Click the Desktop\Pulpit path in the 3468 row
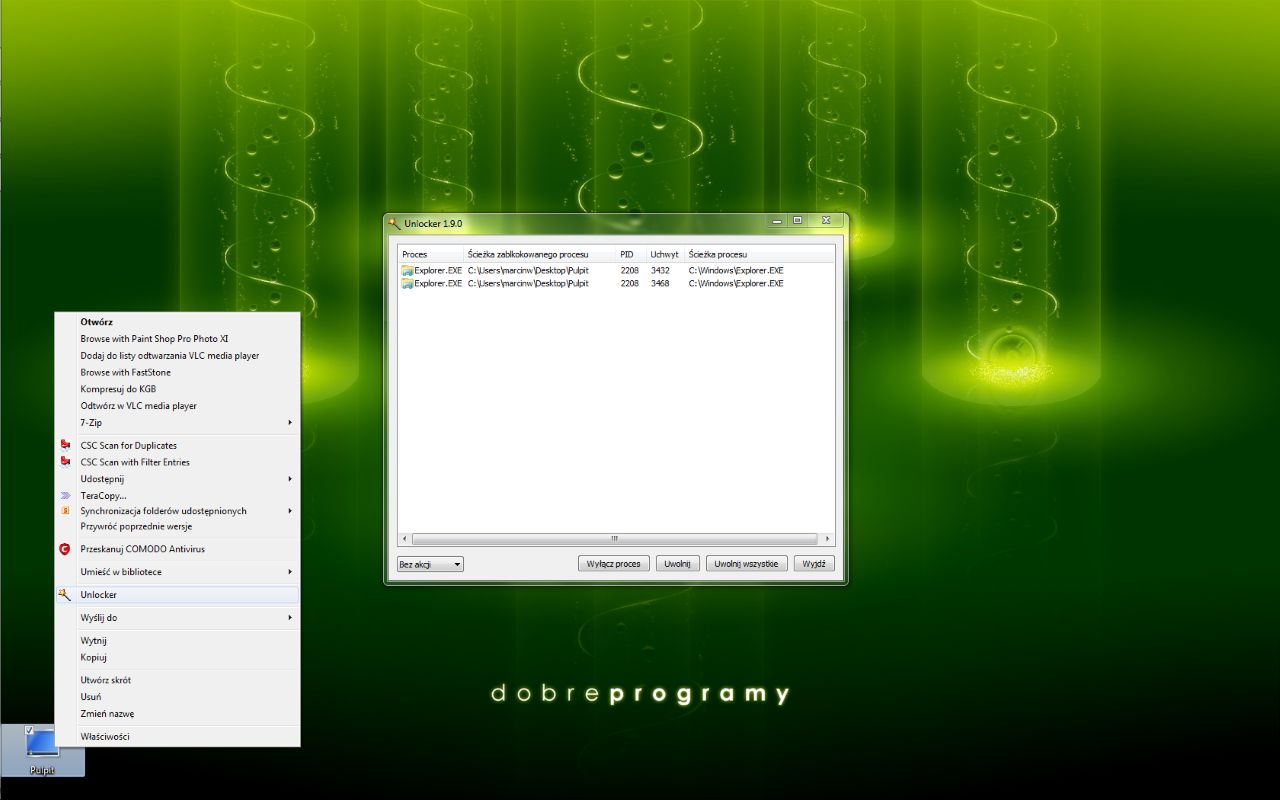This screenshot has height=800, width=1280. click(528, 283)
